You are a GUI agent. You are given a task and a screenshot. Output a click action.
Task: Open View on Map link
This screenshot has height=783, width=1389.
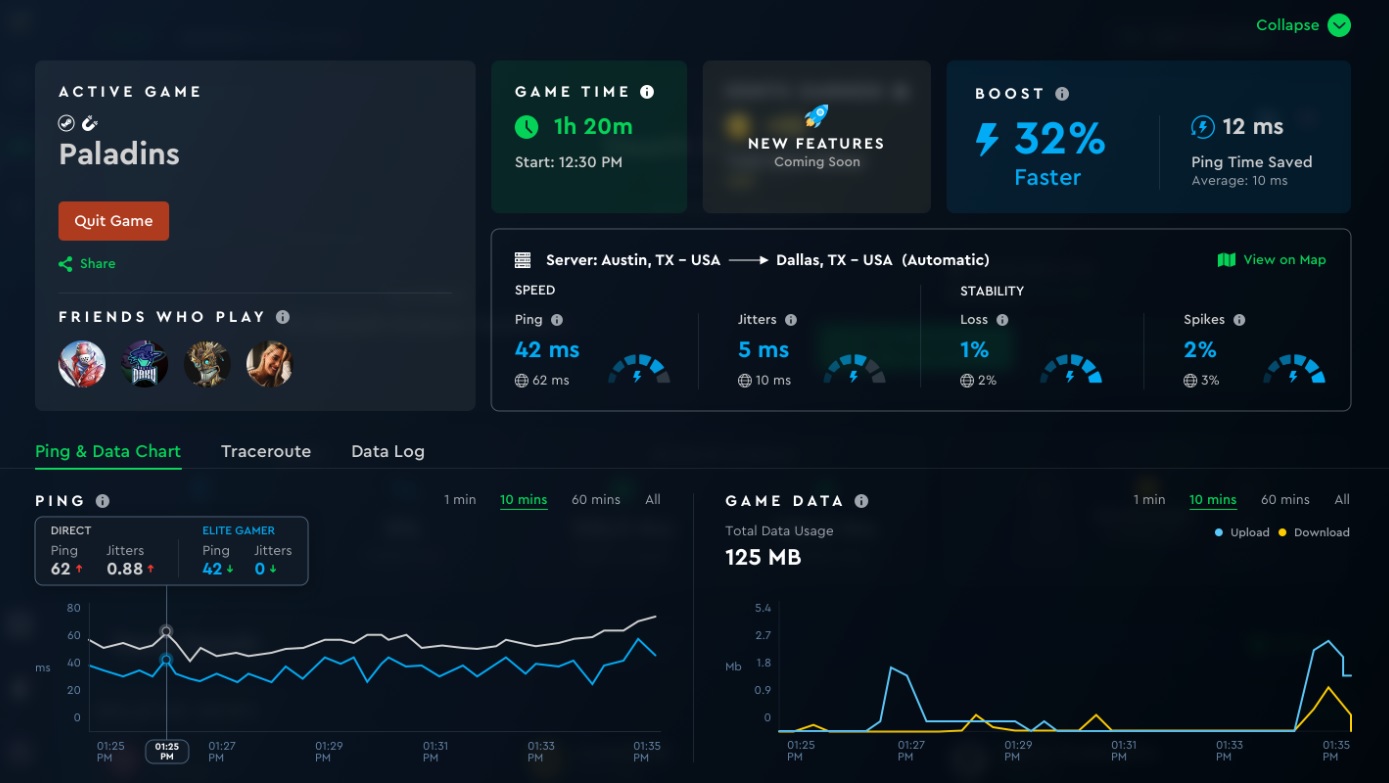click(x=1285, y=260)
